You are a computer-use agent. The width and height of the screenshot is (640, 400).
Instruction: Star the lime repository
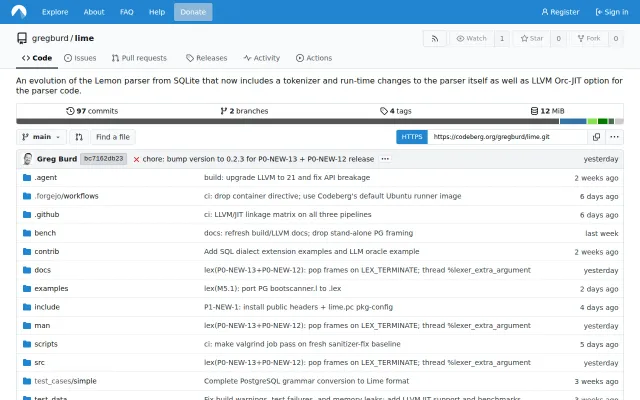tap(532, 38)
